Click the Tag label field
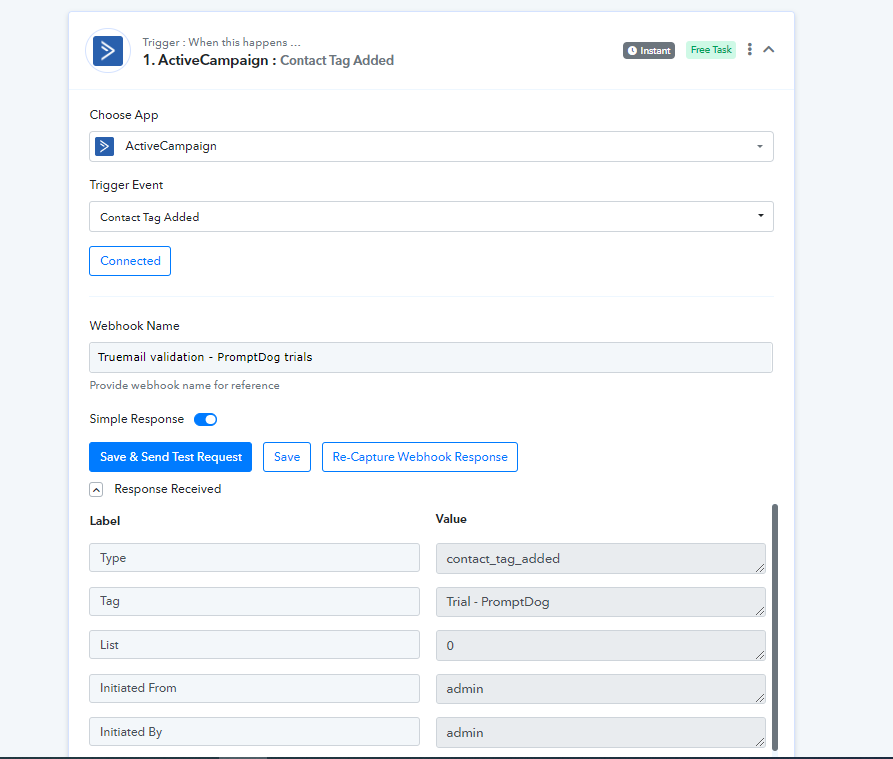The width and height of the screenshot is (893, 759). click(x=255, y=601)
